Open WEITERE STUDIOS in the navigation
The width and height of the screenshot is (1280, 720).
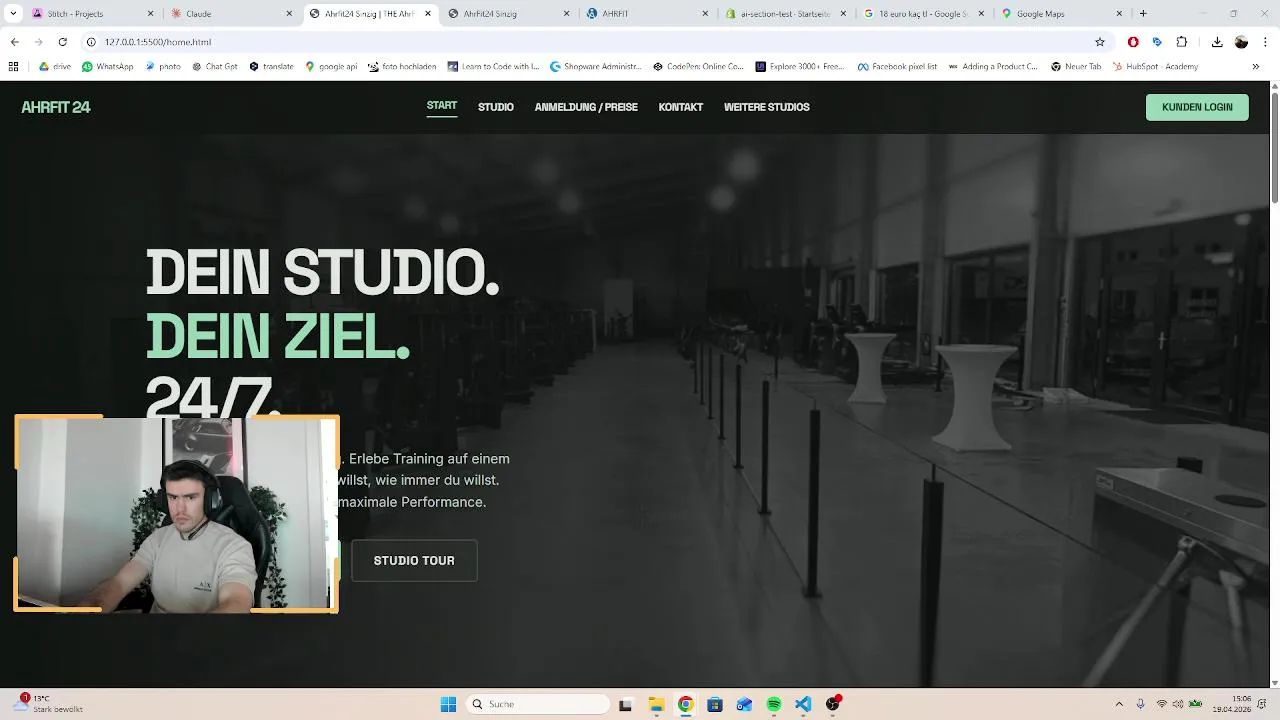tap(767, 107)
